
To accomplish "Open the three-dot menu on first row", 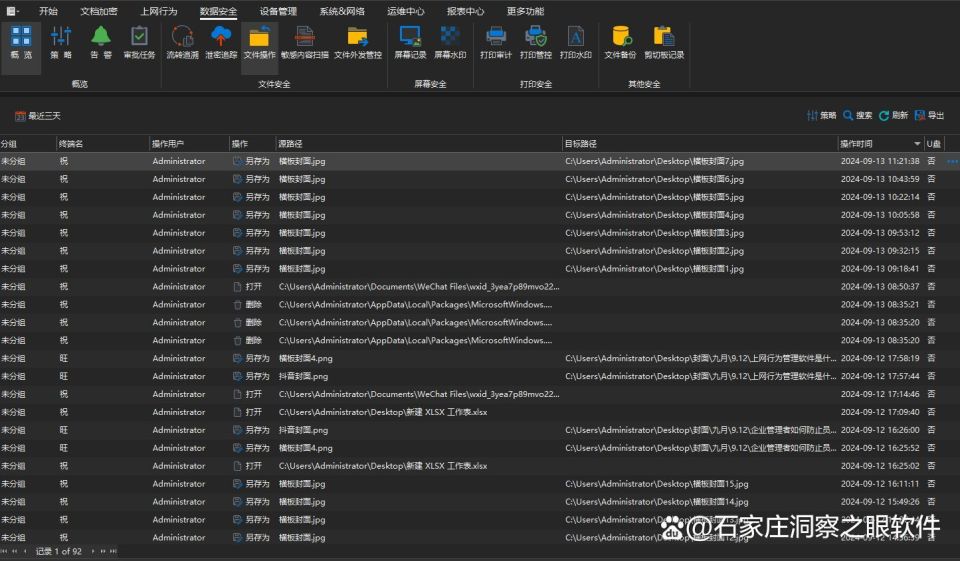I will [952, 162].
